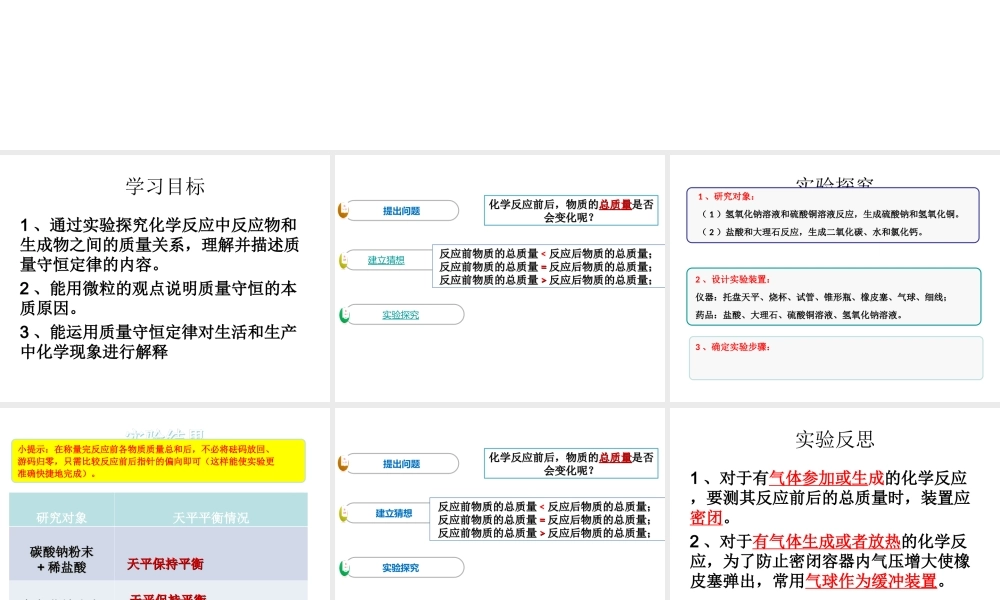1000x600 pixels.
Task: Click learning goal 1 about 质量守恒定律的内容
Action: tap(159, 244)
